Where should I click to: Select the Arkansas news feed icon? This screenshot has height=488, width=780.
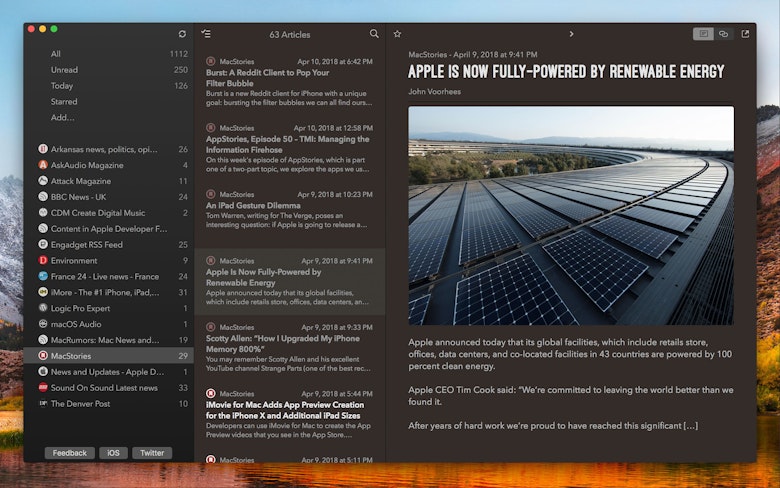(43, 149)
